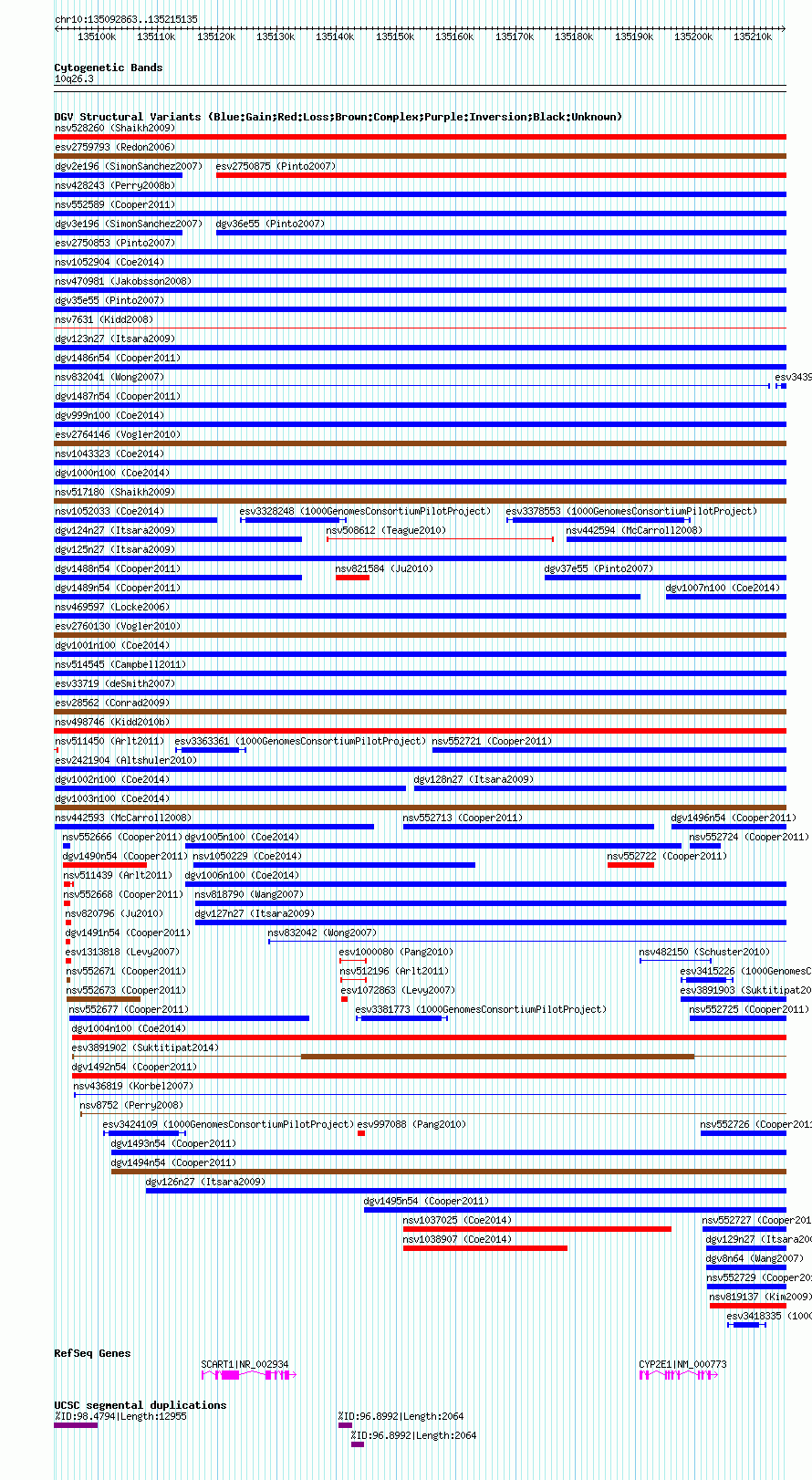The height and width of the screenshot is (1480, 812).
Task: Select nsv832042 (Wong2007) variant label
Action: [323, 933]
